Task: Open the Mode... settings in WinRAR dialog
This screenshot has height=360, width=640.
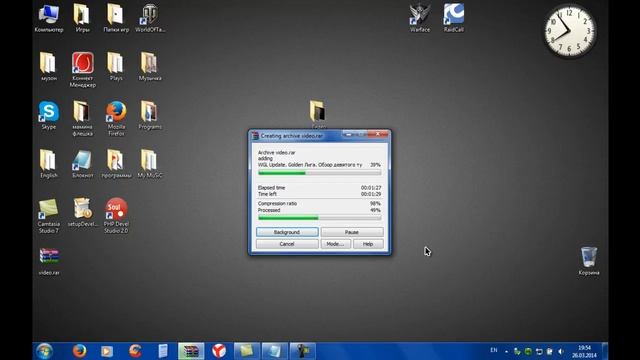Action: (335, 244)
